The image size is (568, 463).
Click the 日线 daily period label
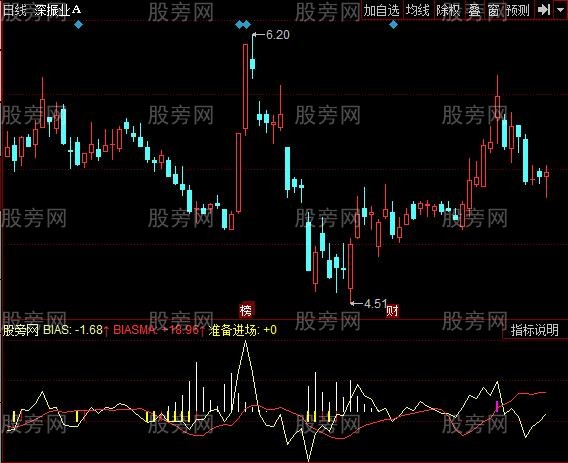15,11
